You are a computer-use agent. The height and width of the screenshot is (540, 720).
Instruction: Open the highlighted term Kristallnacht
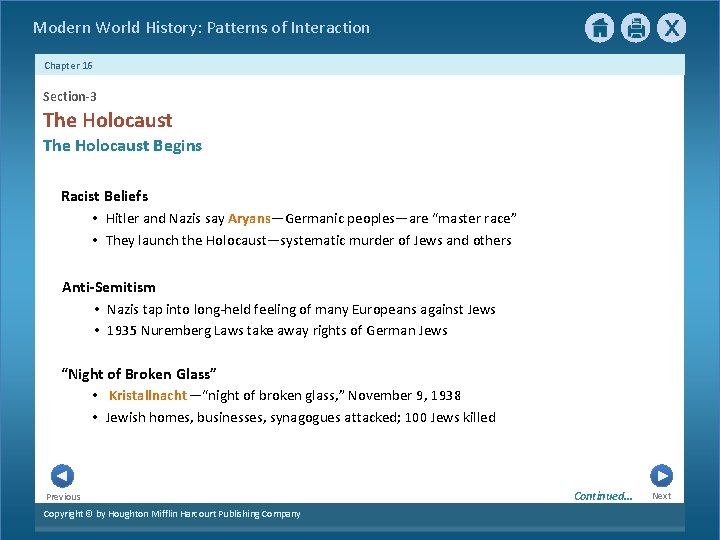tap(148, 395)
